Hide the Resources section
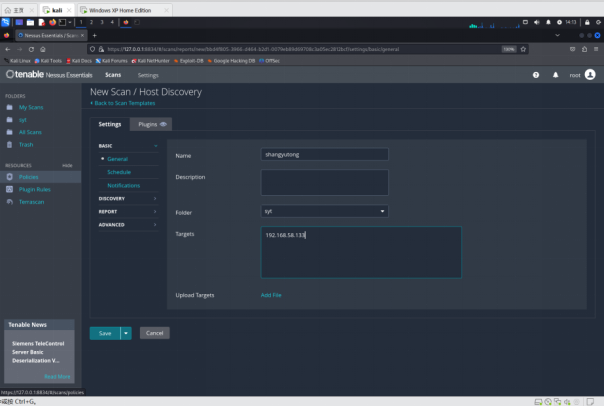The width and height of the screenshot is (605, 406). tap(67, 166)
